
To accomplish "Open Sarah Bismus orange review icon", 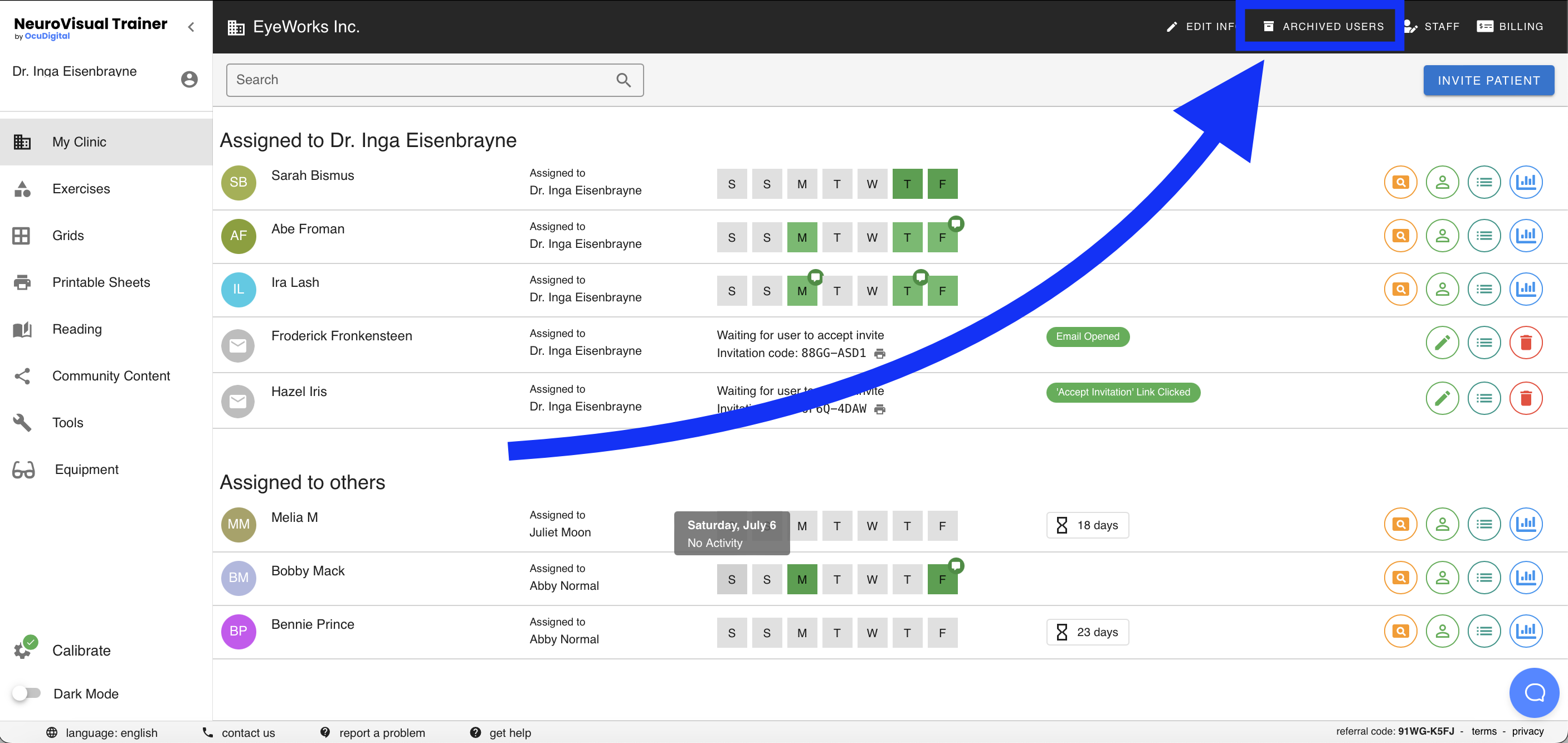I will click(x=1400, y=182).
